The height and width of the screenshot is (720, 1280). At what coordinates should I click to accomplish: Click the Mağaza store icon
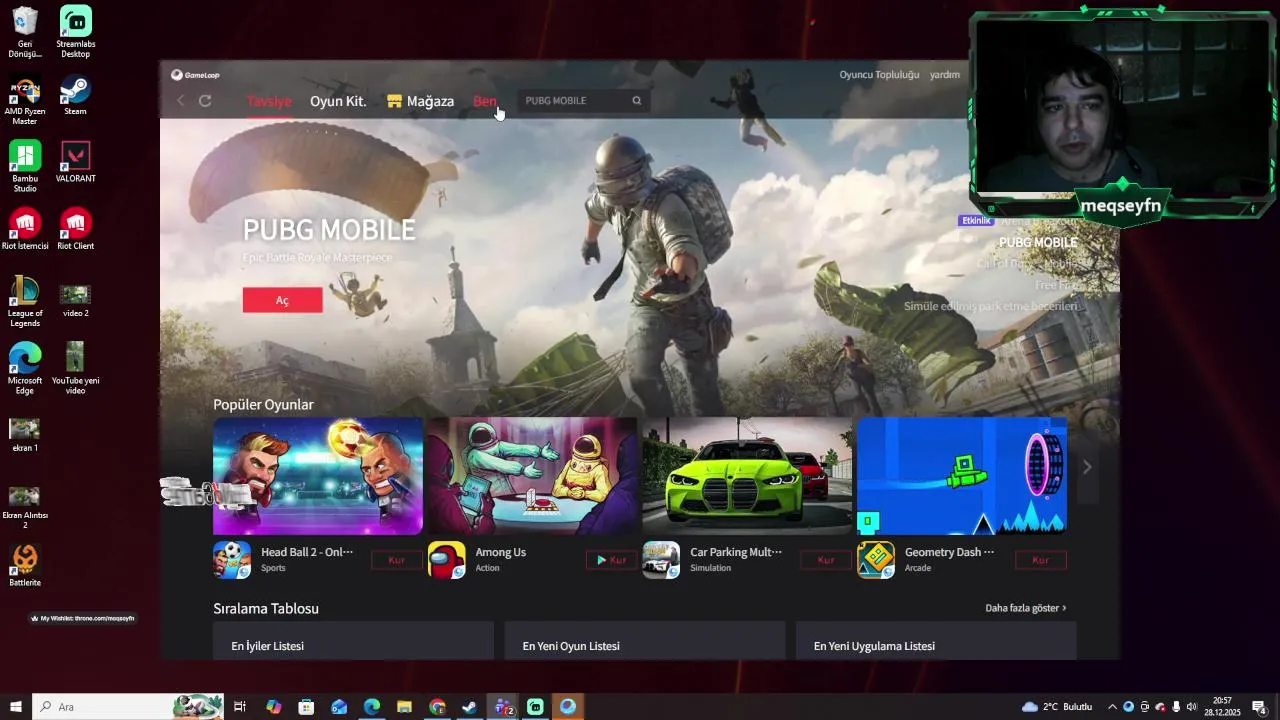pos(394,101)
